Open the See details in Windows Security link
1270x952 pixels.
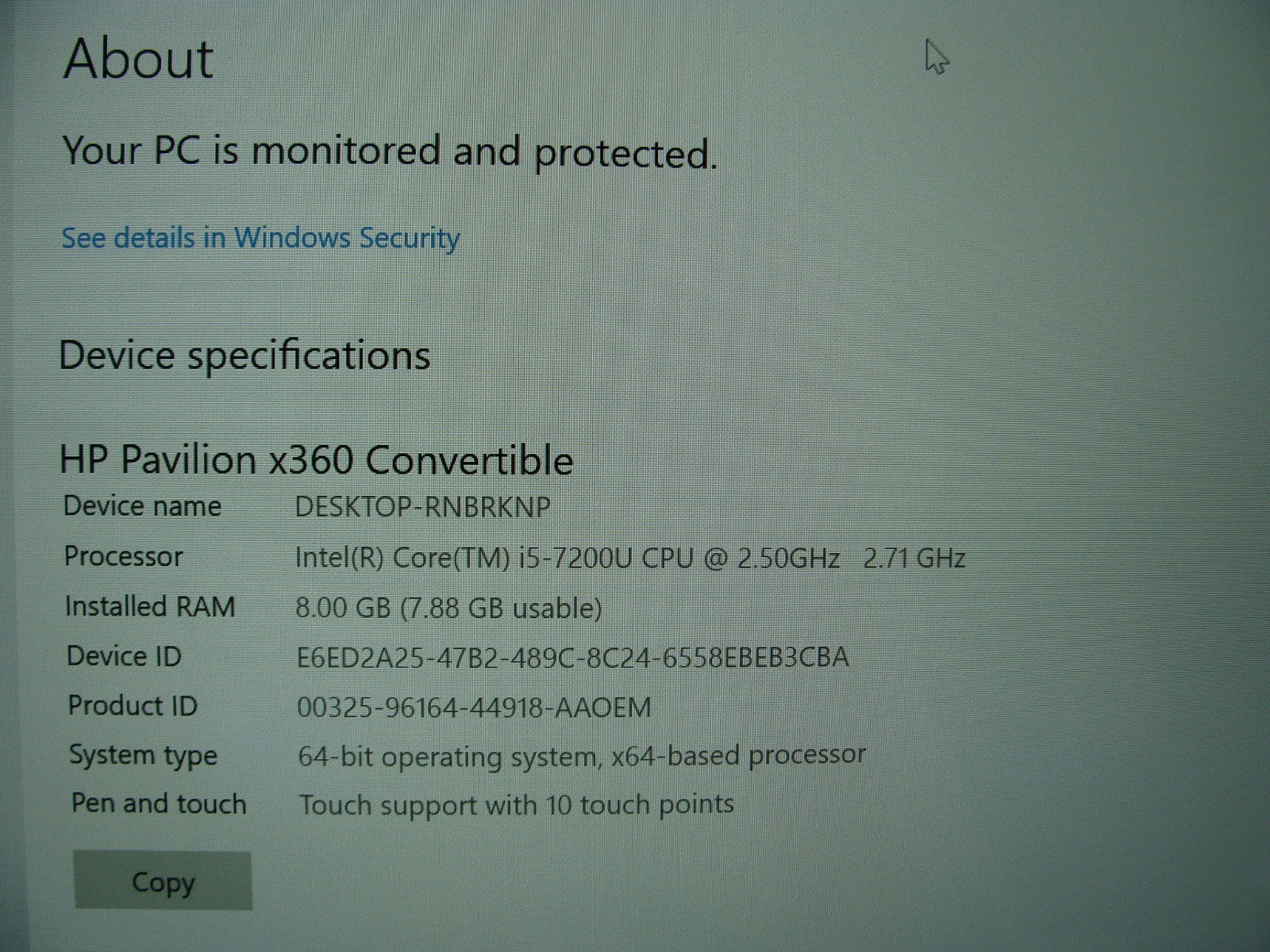pyautogui.click(x=260, y=238)
